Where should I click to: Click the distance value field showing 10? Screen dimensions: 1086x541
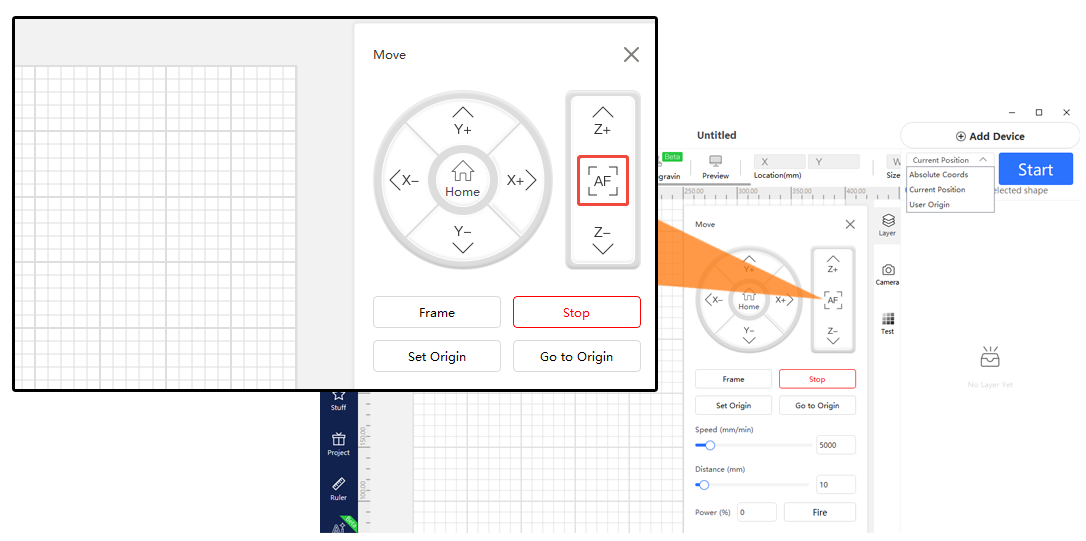point(836,485)
